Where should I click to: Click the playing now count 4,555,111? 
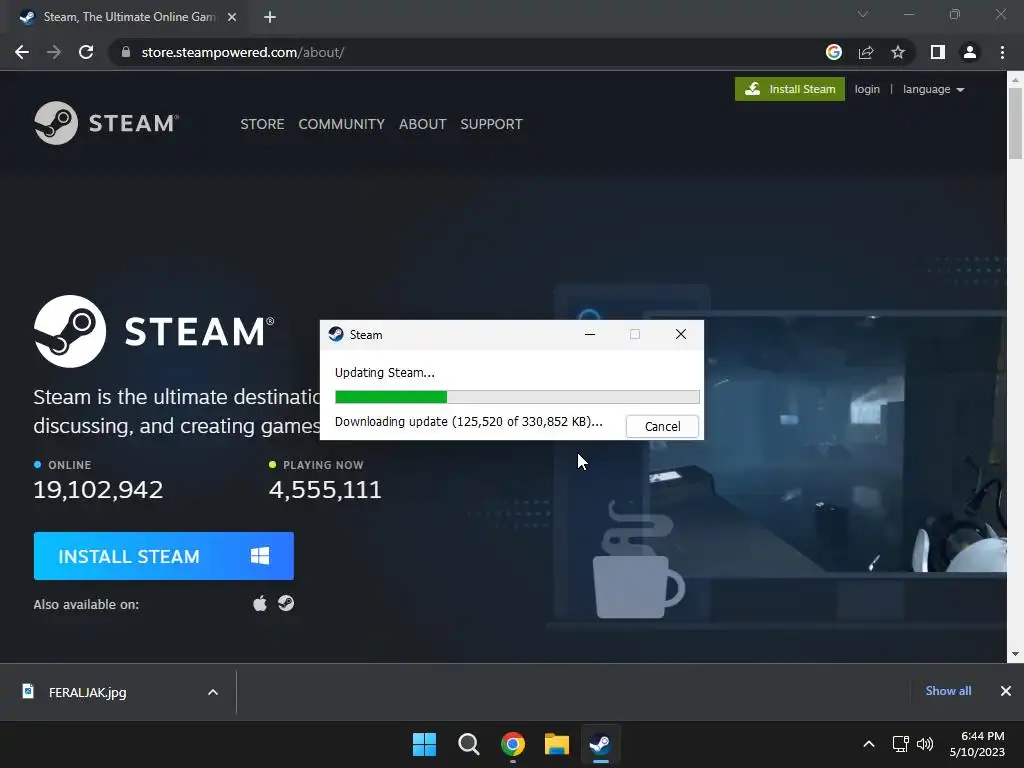325,490
